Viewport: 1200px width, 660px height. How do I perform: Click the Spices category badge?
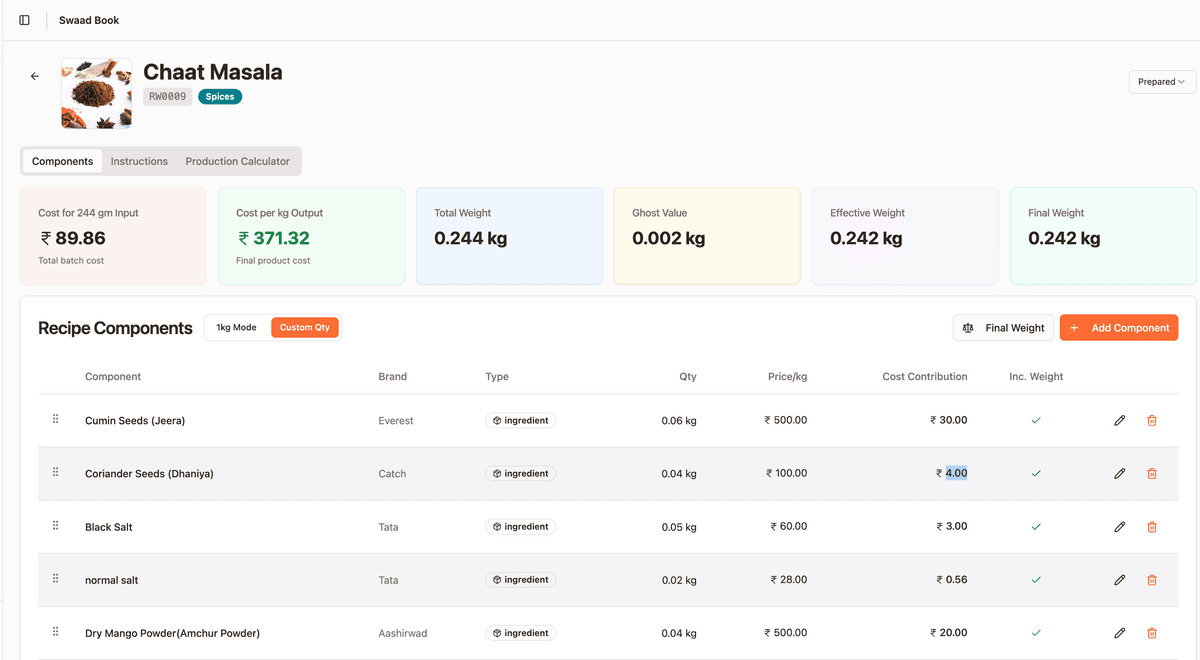[220, 97]
